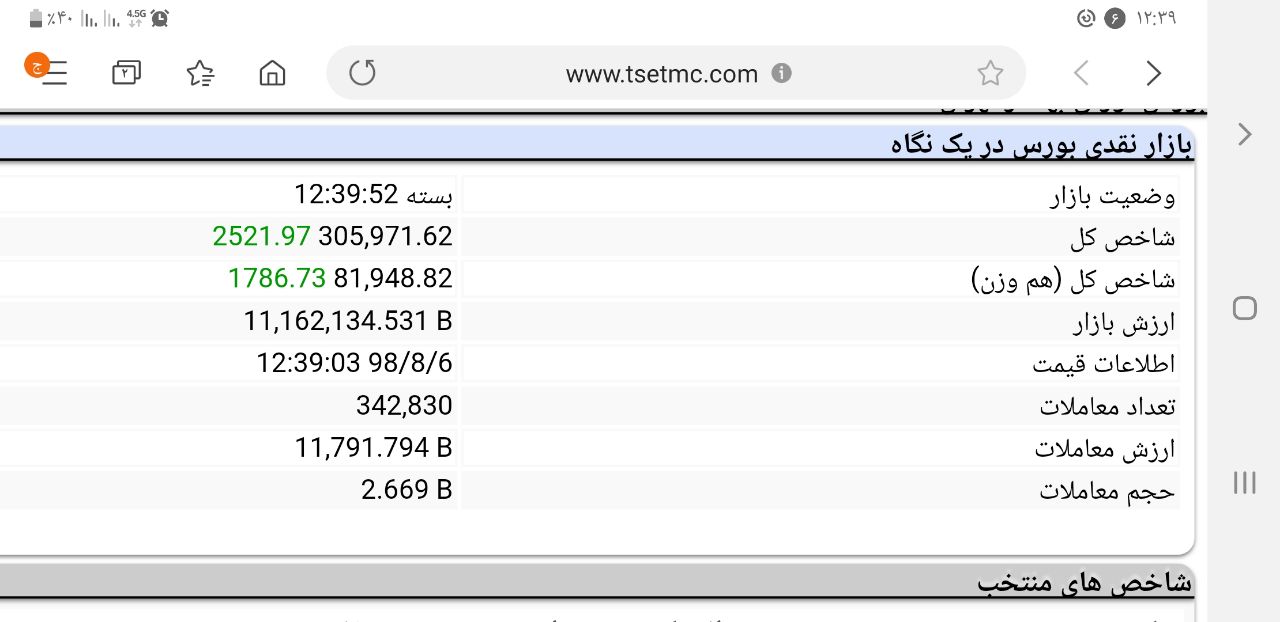
Task: Open the شاخص کل (هم وزن) row label
Action: 1074,279
